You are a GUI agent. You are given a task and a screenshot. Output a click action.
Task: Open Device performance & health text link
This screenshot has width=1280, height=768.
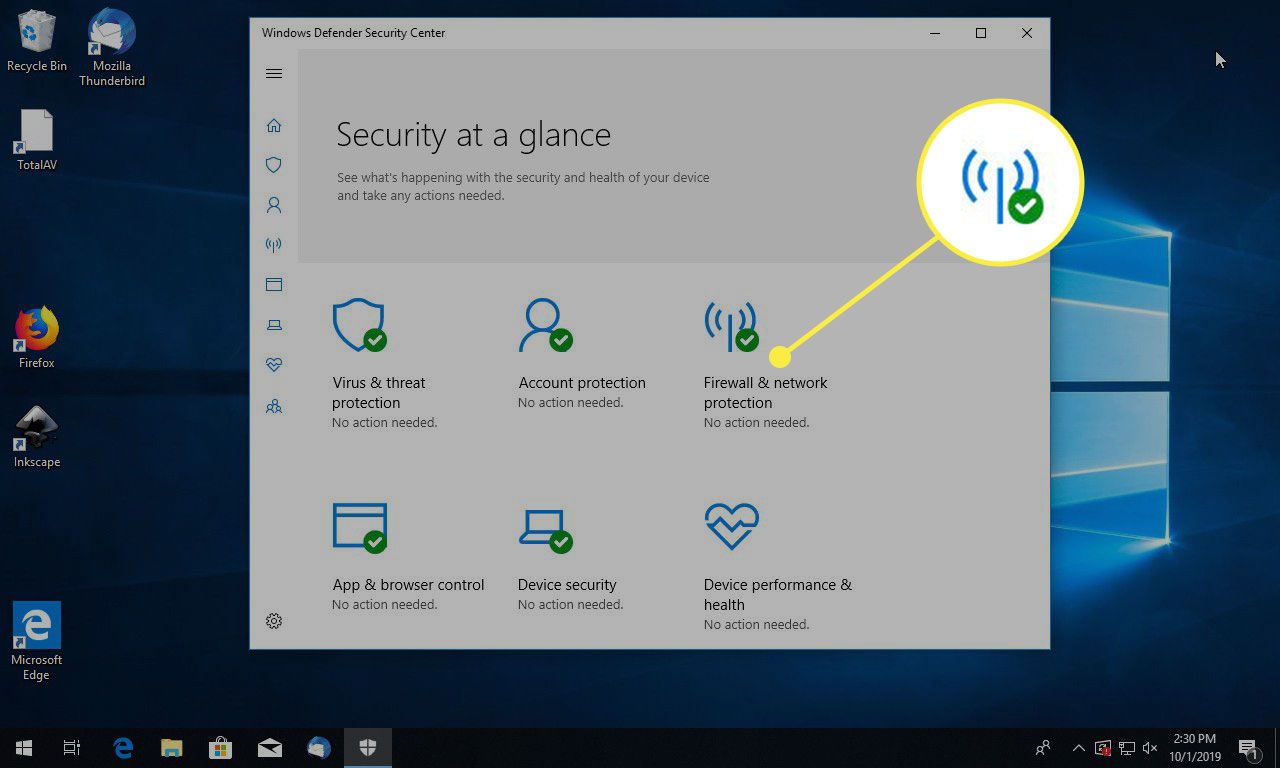coord(778,595)
